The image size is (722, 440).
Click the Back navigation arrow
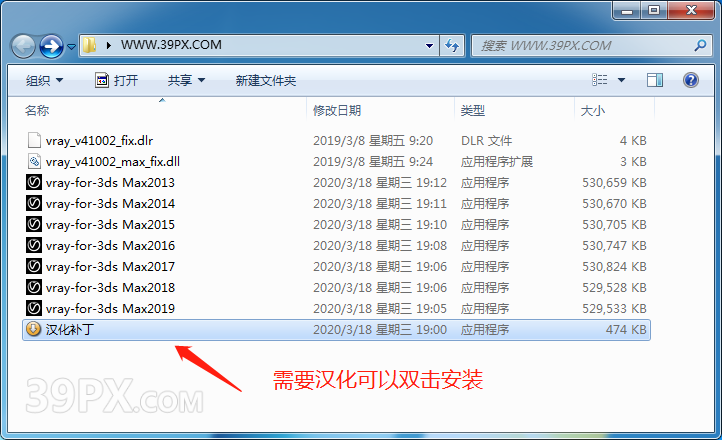[23, 46]
